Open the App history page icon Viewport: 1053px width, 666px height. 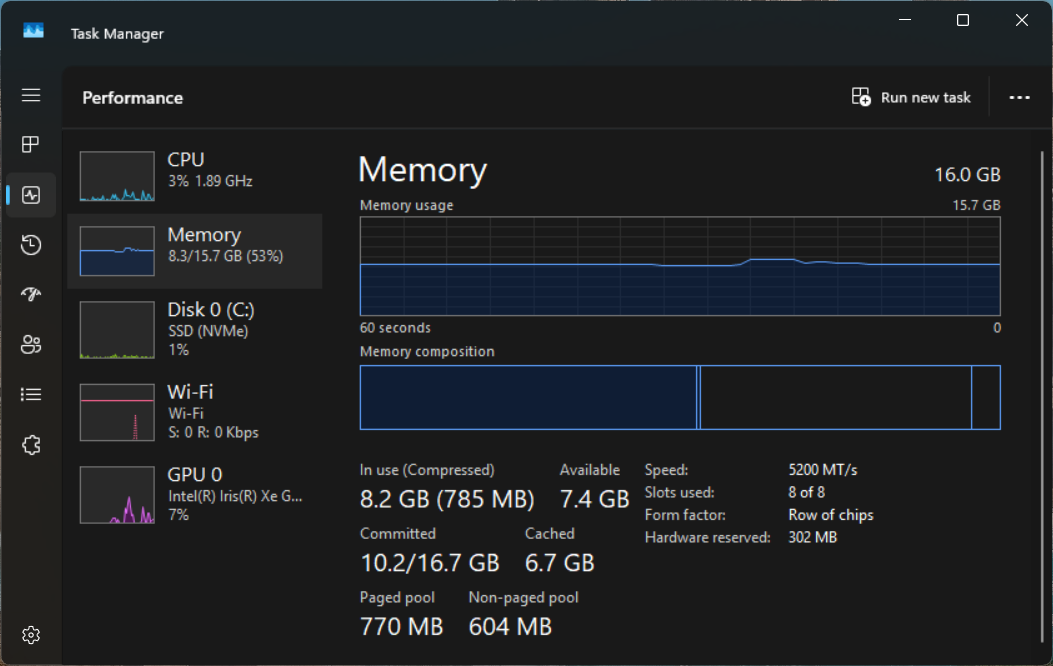tap(31, 245)
